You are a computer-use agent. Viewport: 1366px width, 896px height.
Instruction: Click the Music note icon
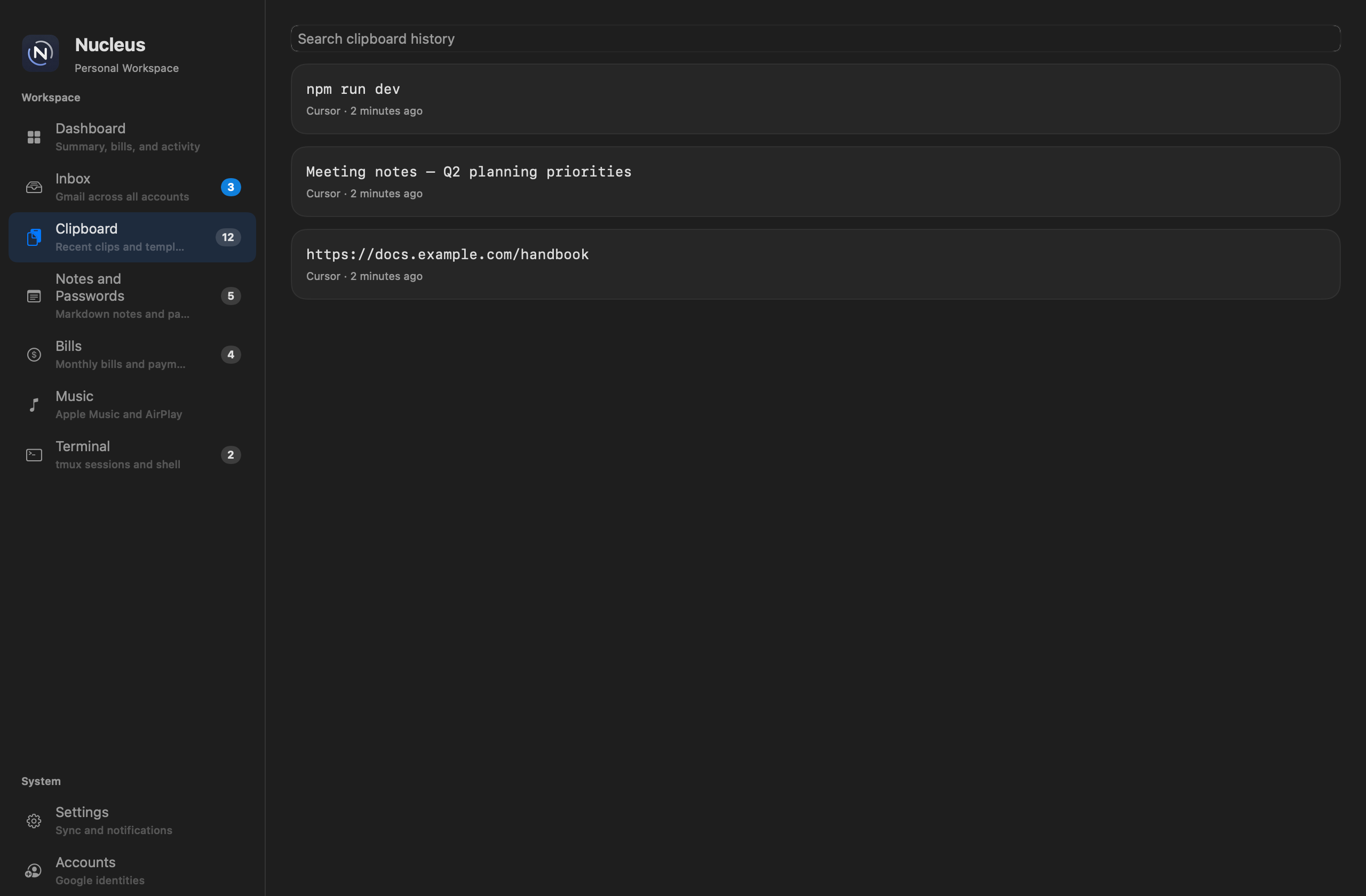34,404
